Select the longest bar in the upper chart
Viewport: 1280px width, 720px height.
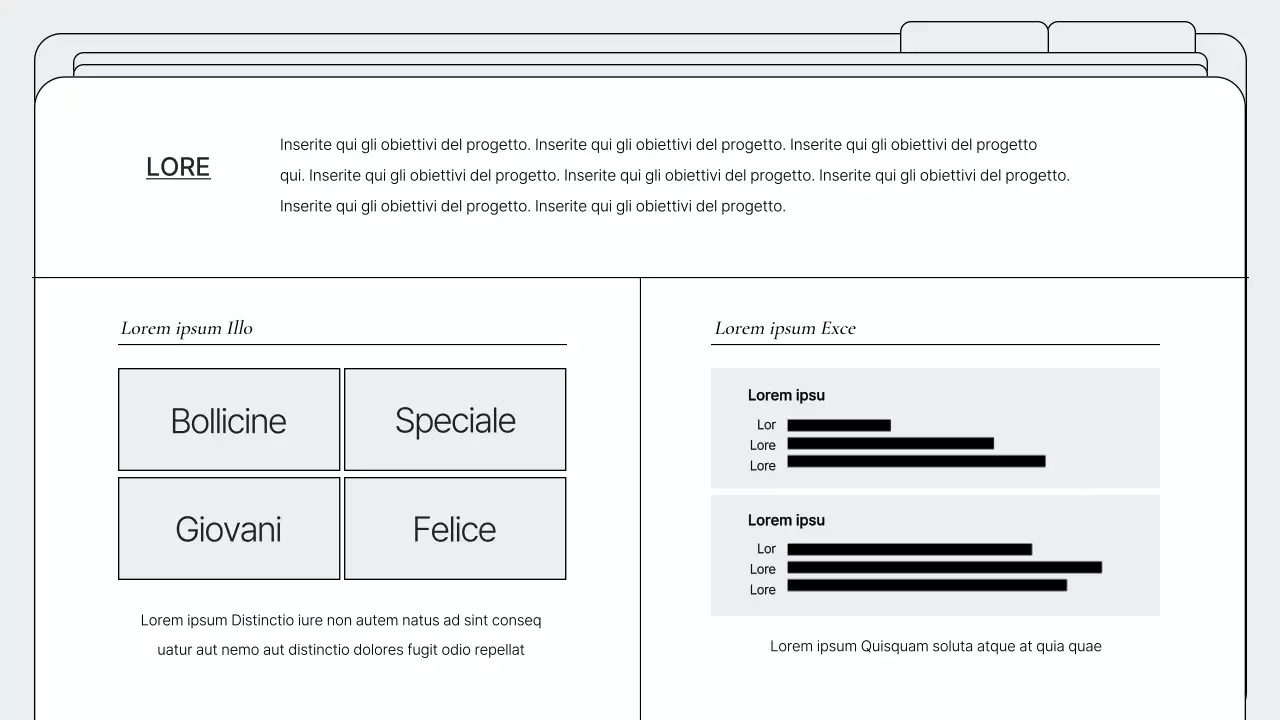tap(916, 461)
